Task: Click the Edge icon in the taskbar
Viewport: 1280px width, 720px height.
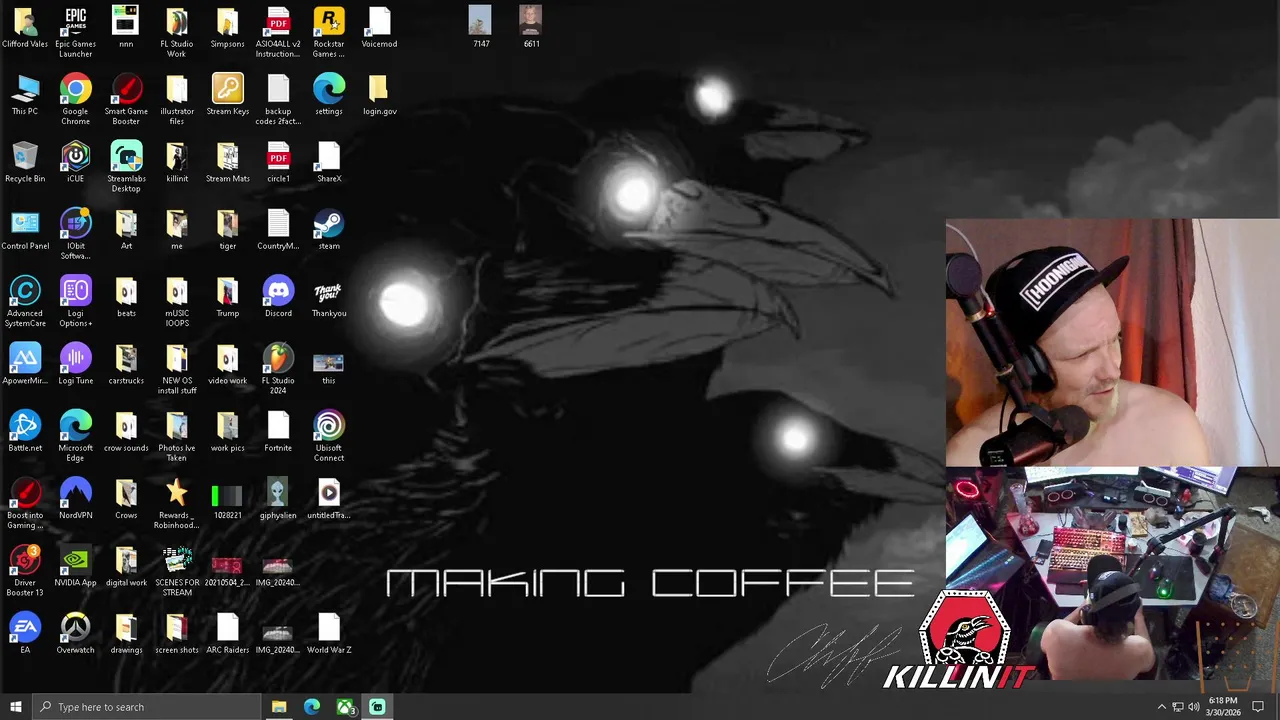Action: 312,707
